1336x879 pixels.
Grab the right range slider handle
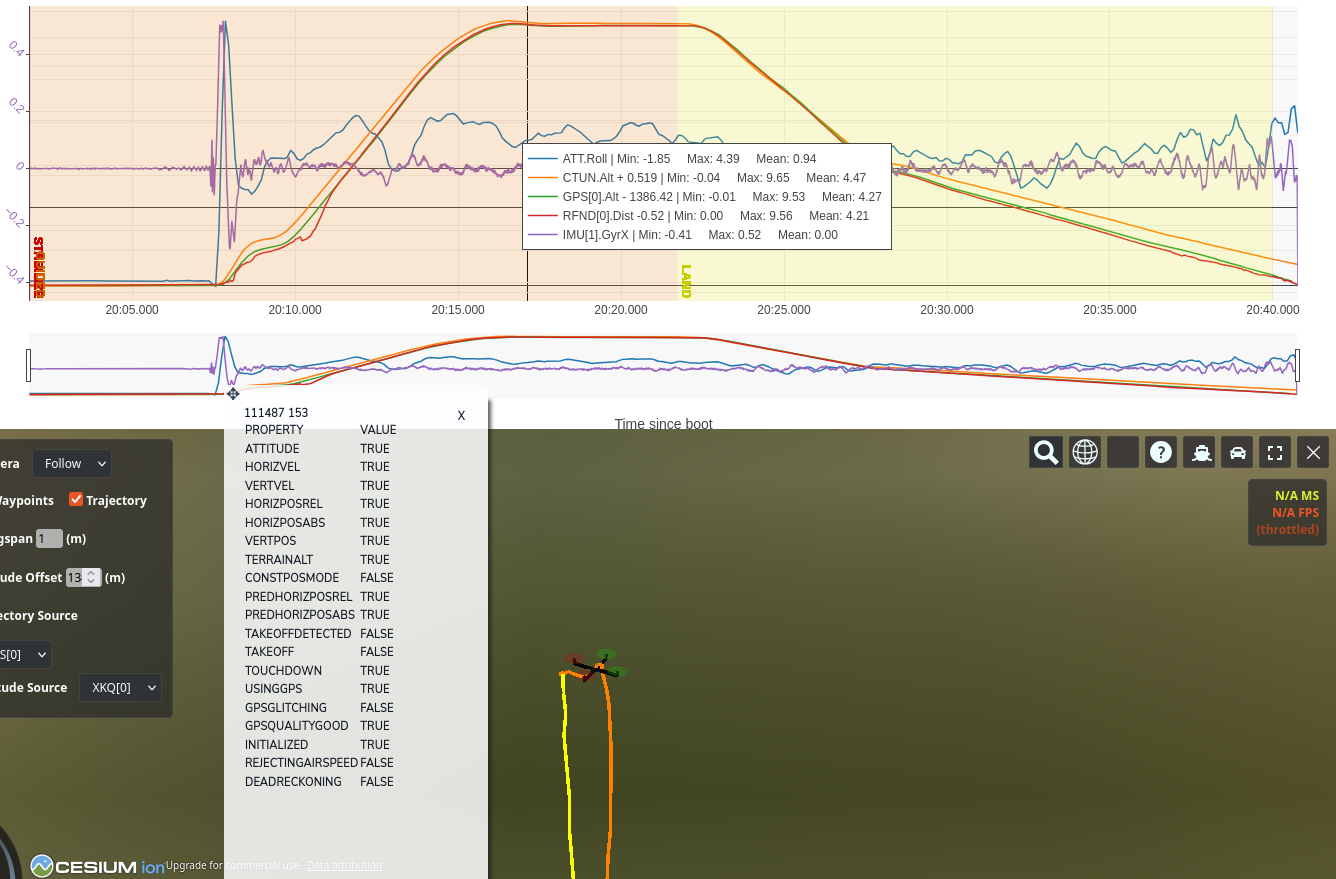click(x=1297, y=365)
